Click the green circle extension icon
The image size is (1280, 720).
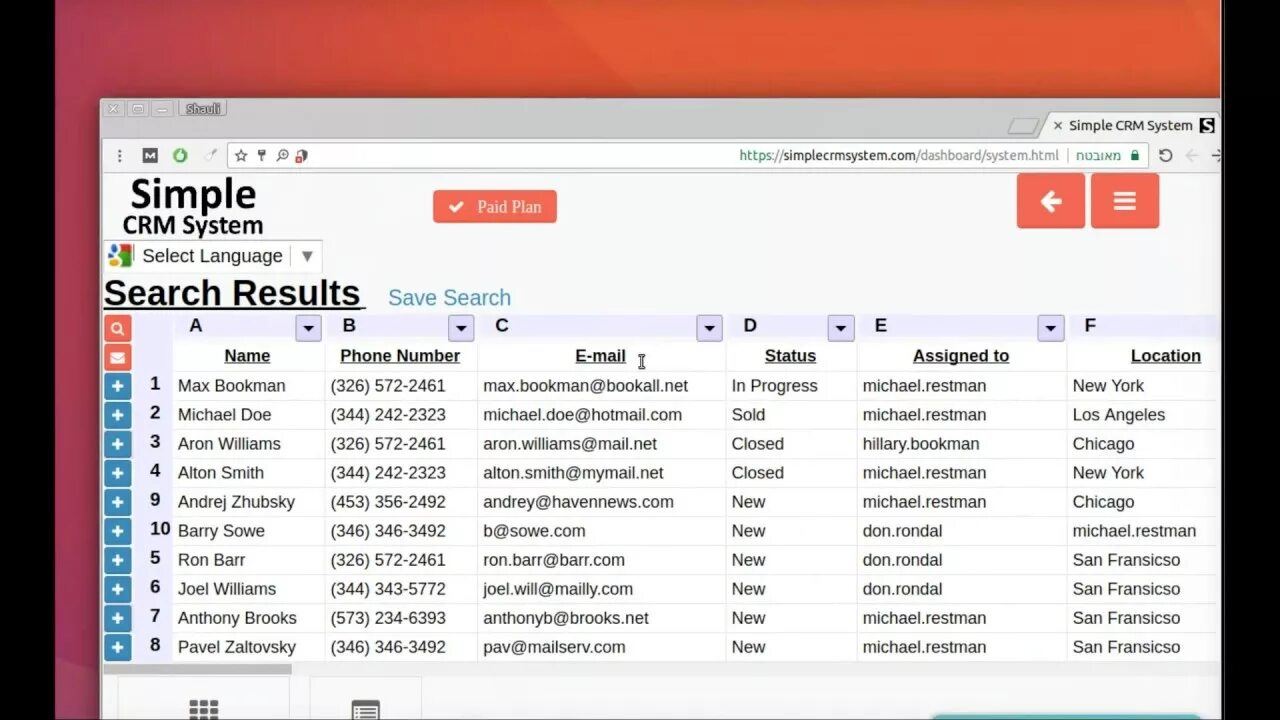[180, 155]
